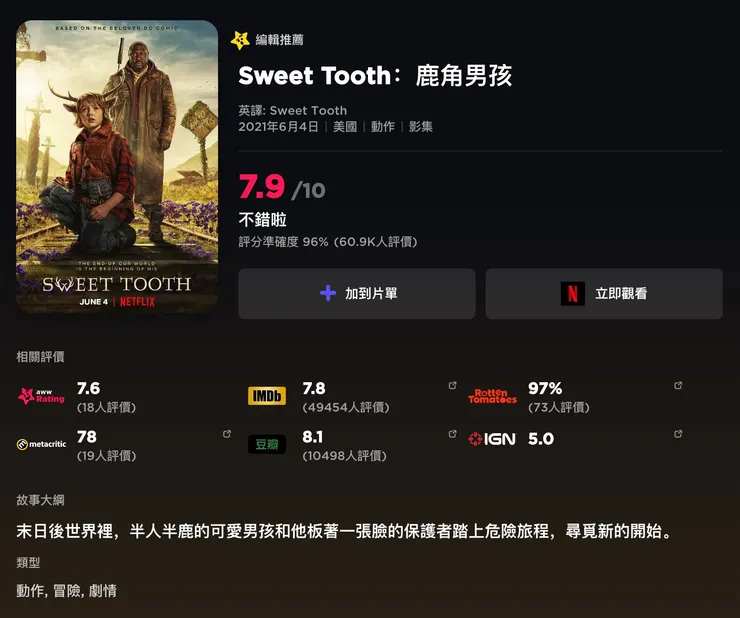Open the Metacritic external link icon

pos(227,434)
